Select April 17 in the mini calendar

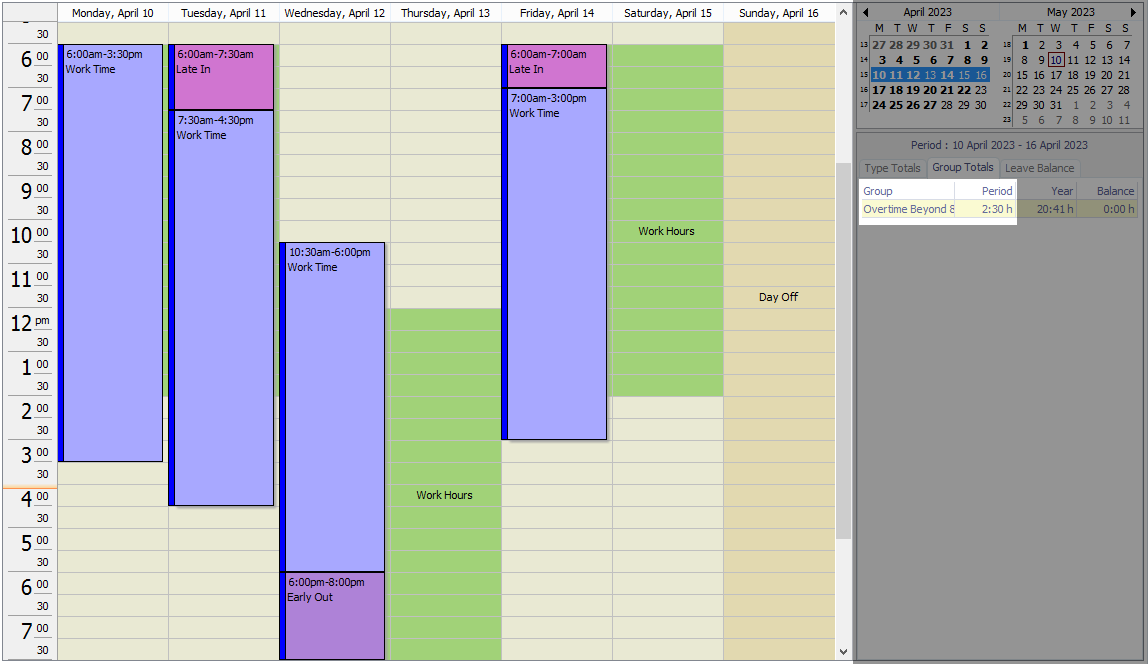(881, 90)
